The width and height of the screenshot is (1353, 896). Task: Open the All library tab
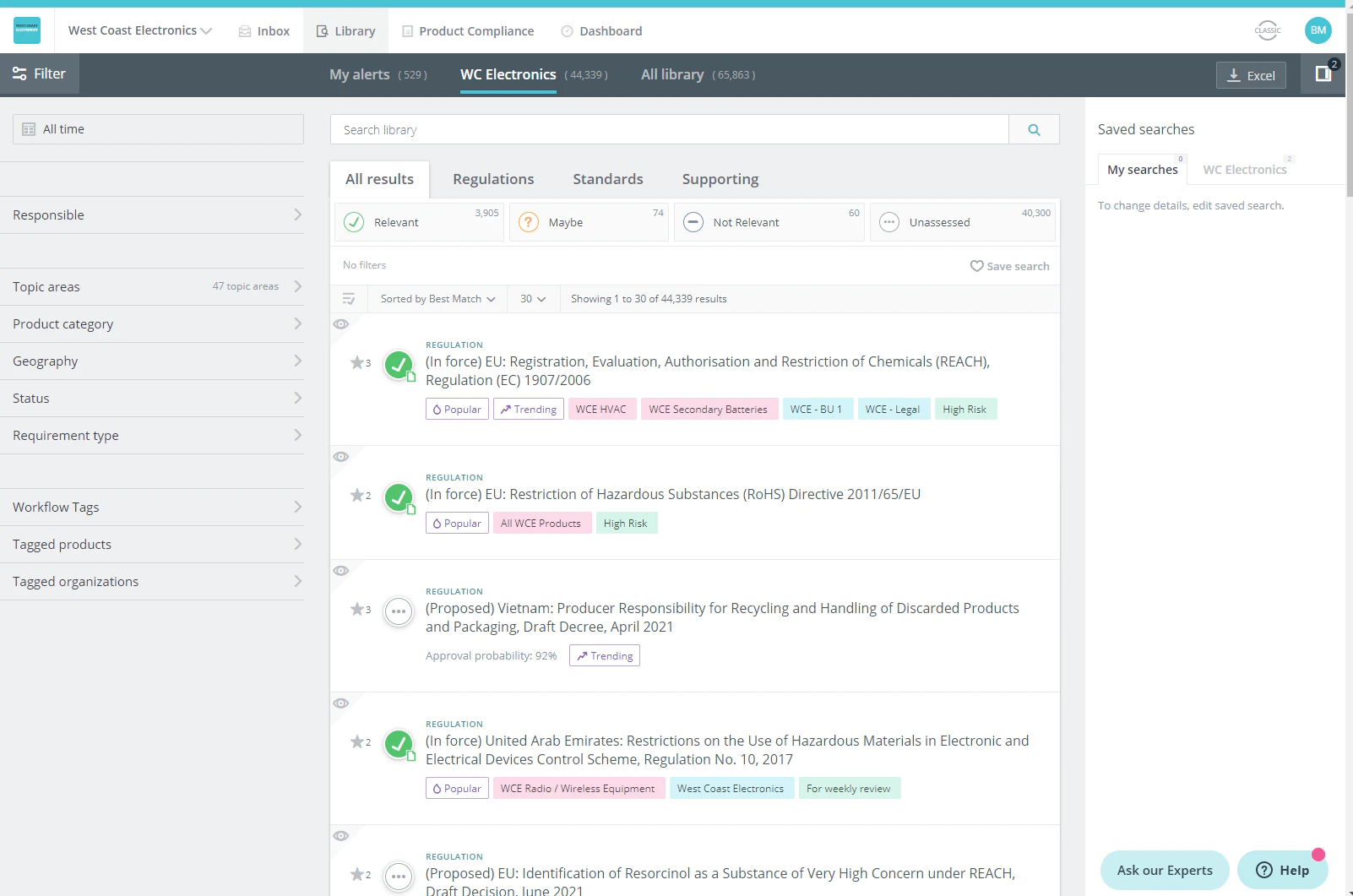698,74
